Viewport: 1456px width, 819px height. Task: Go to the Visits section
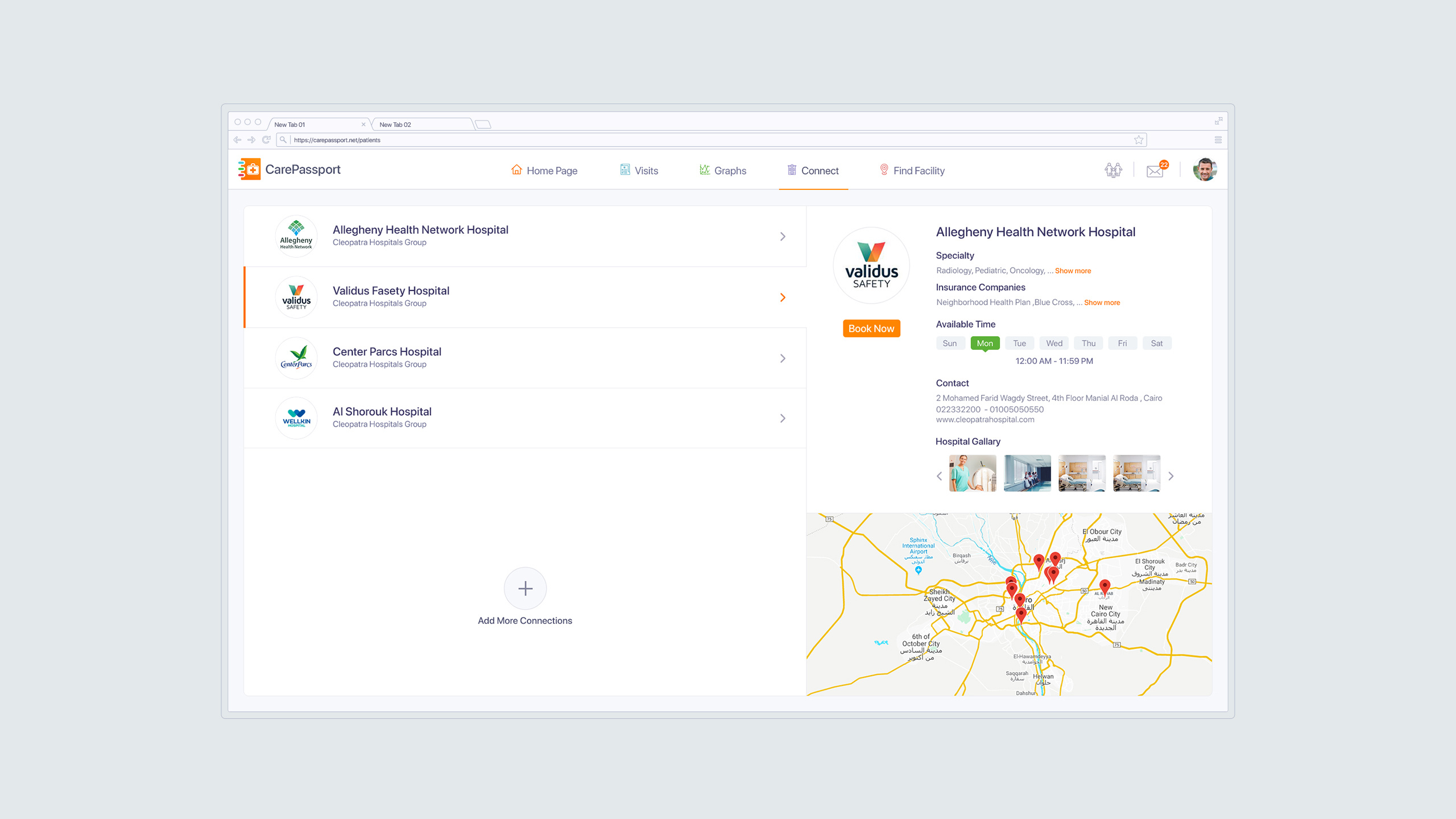(639, 171)
